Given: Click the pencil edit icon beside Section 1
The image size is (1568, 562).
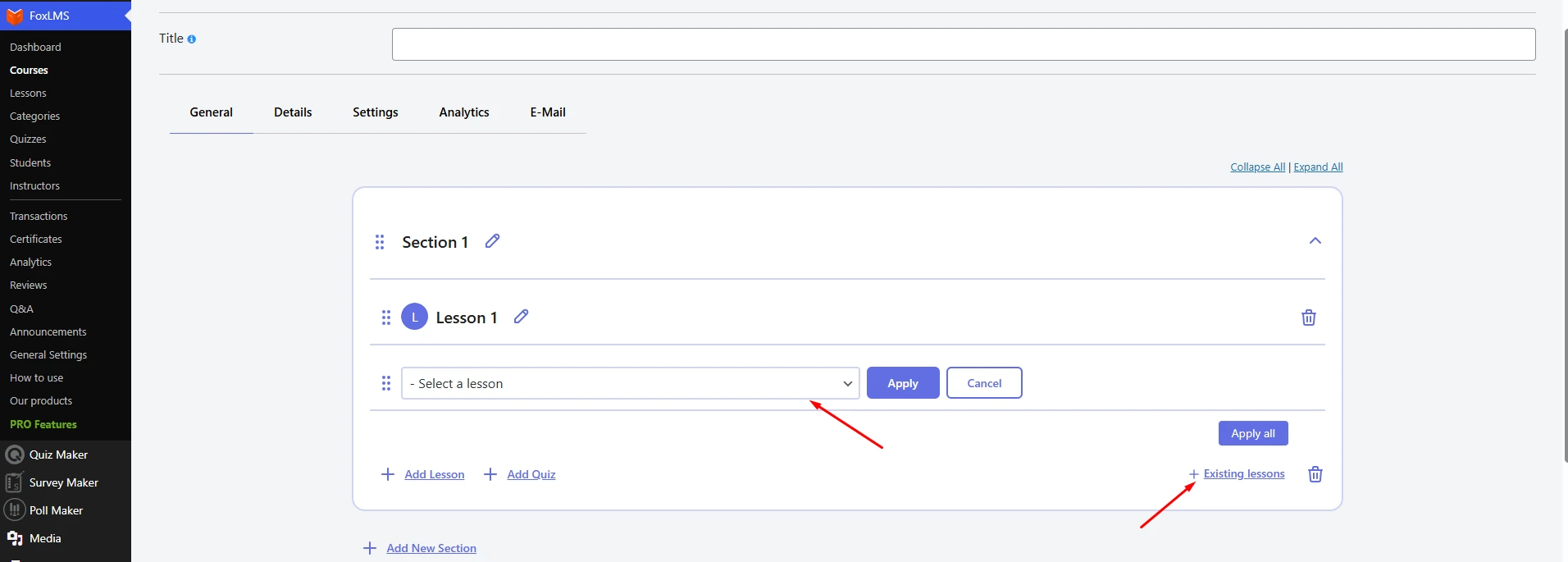Looking at the screenshot, I should [492, 241].
